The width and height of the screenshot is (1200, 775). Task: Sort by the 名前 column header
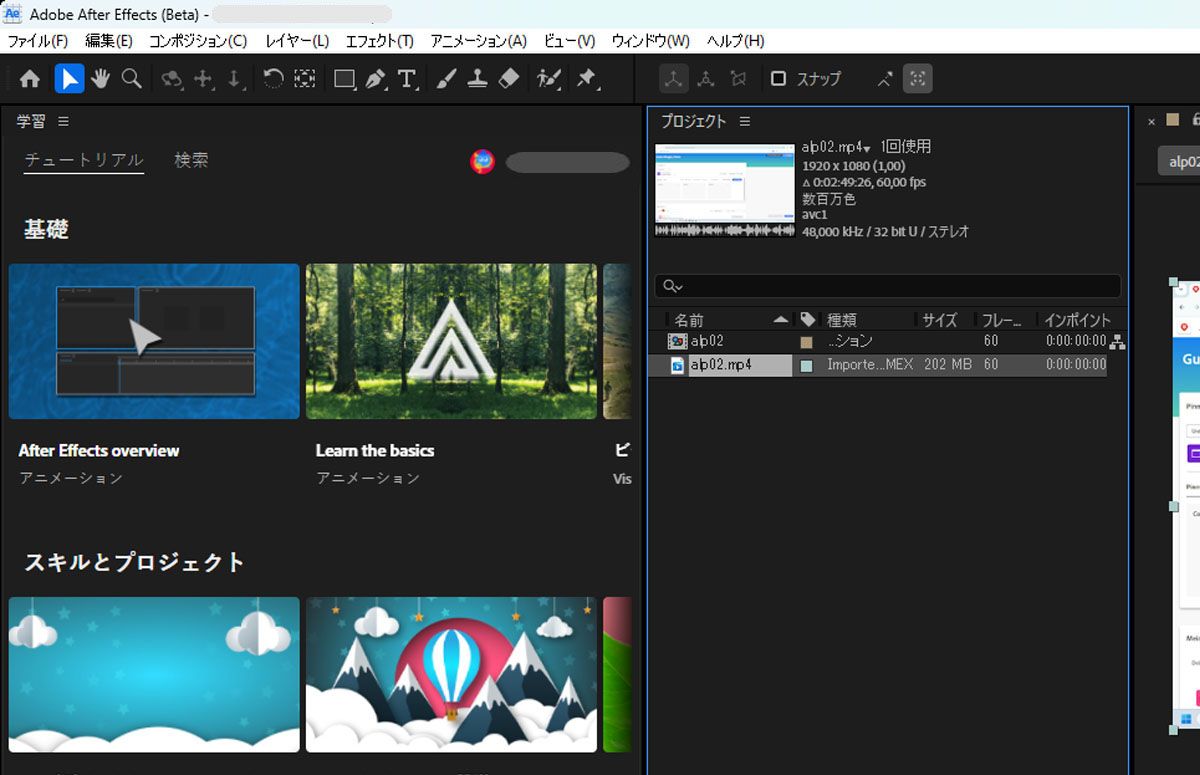688,320
